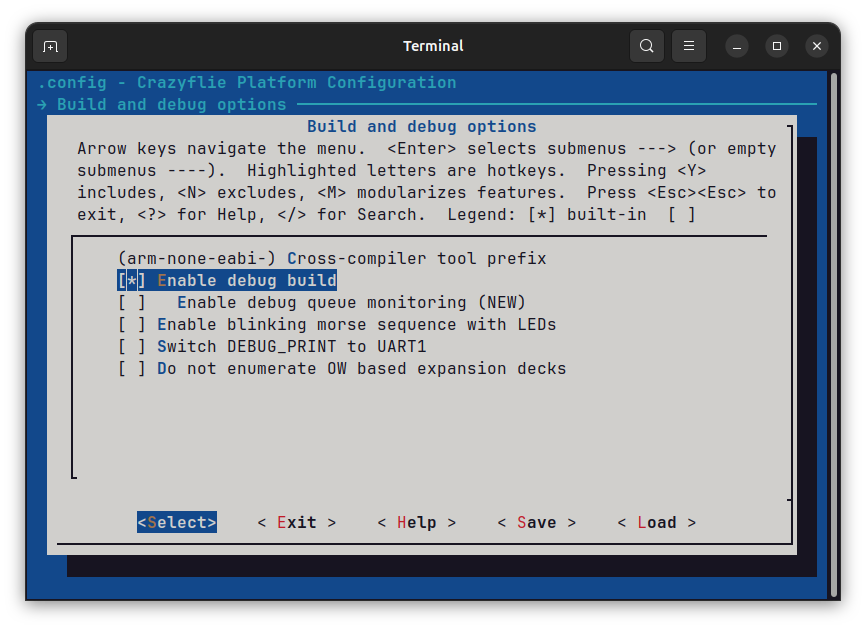Close the Terminal window

817,46
